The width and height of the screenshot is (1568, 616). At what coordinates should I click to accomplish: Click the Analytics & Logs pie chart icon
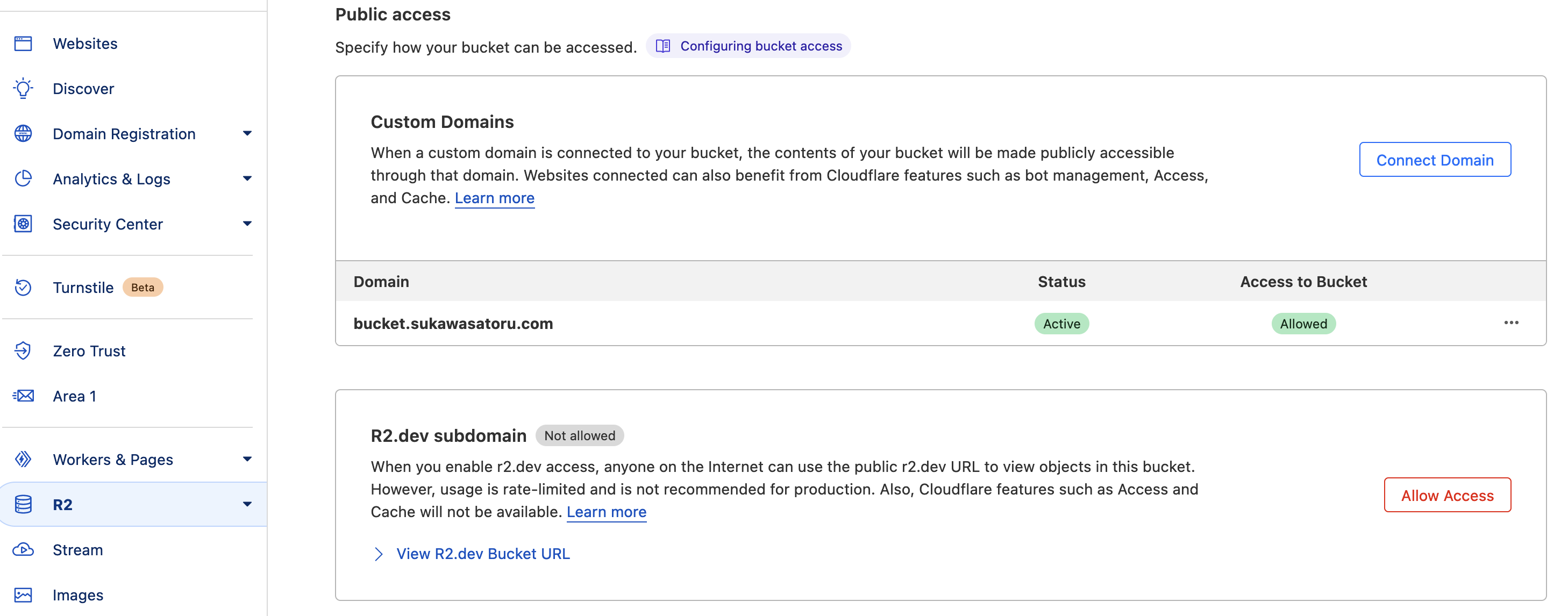(x=23, y=178)
